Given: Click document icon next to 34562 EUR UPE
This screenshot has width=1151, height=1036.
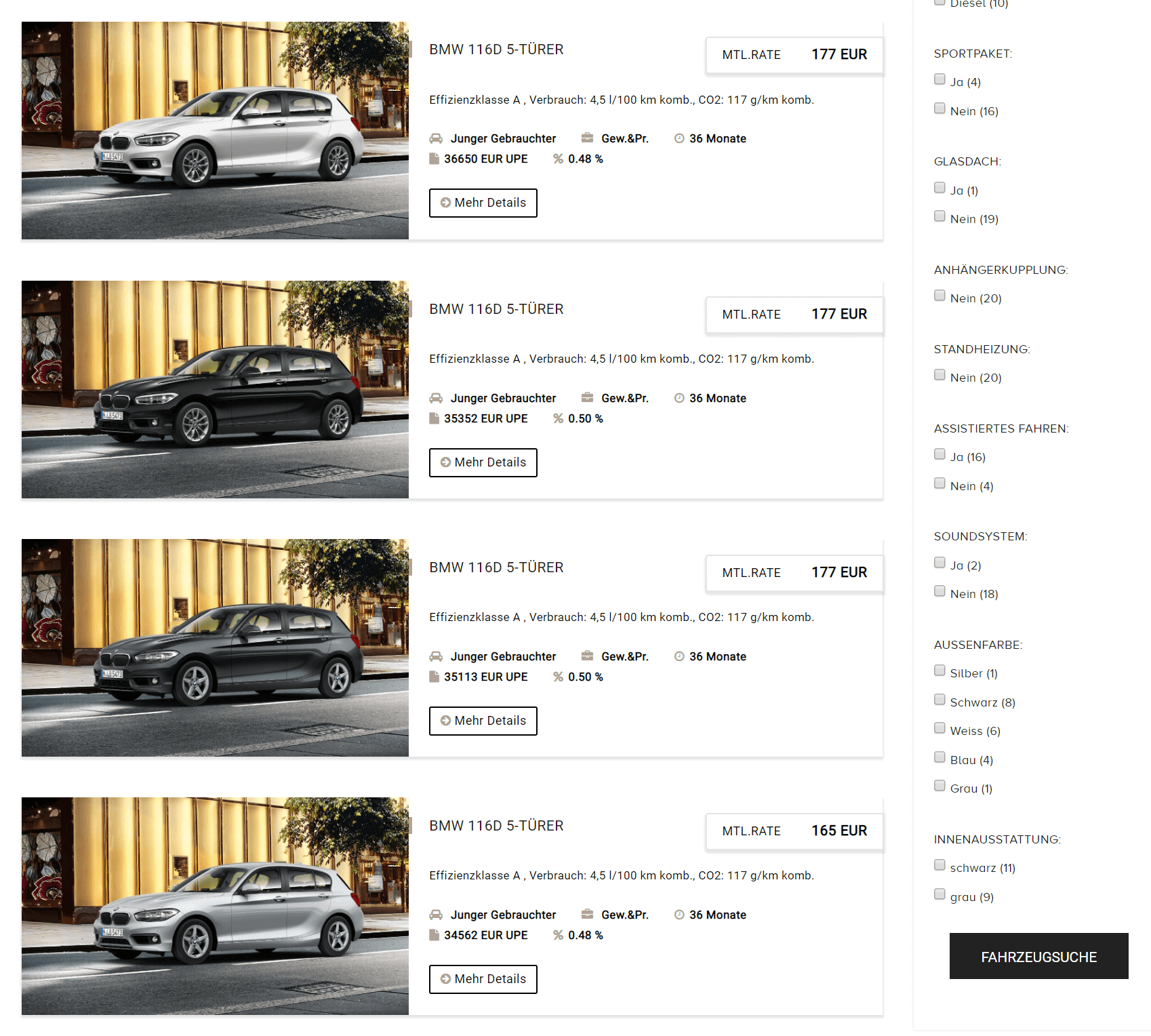Looking at the screenshot, I should pos(434,935).
